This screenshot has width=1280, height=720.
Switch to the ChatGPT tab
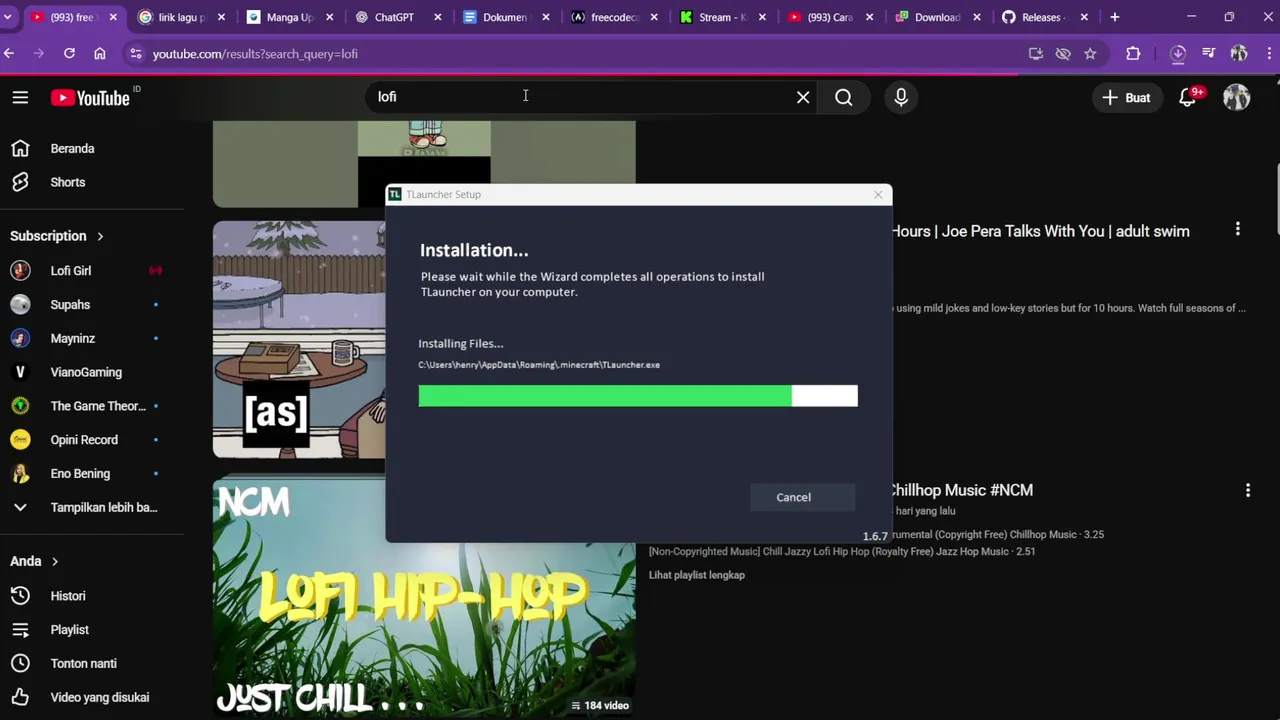tap(394, 17)
